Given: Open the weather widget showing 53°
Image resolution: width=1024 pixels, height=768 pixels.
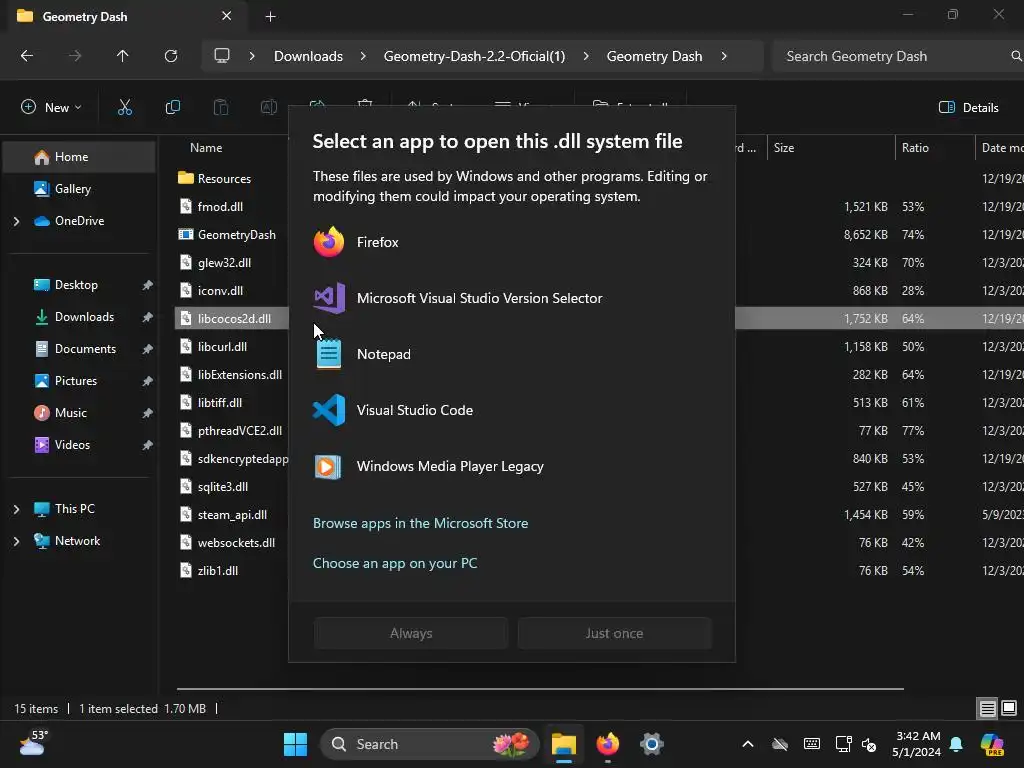Looking at the screenshot, I should 33,744.
